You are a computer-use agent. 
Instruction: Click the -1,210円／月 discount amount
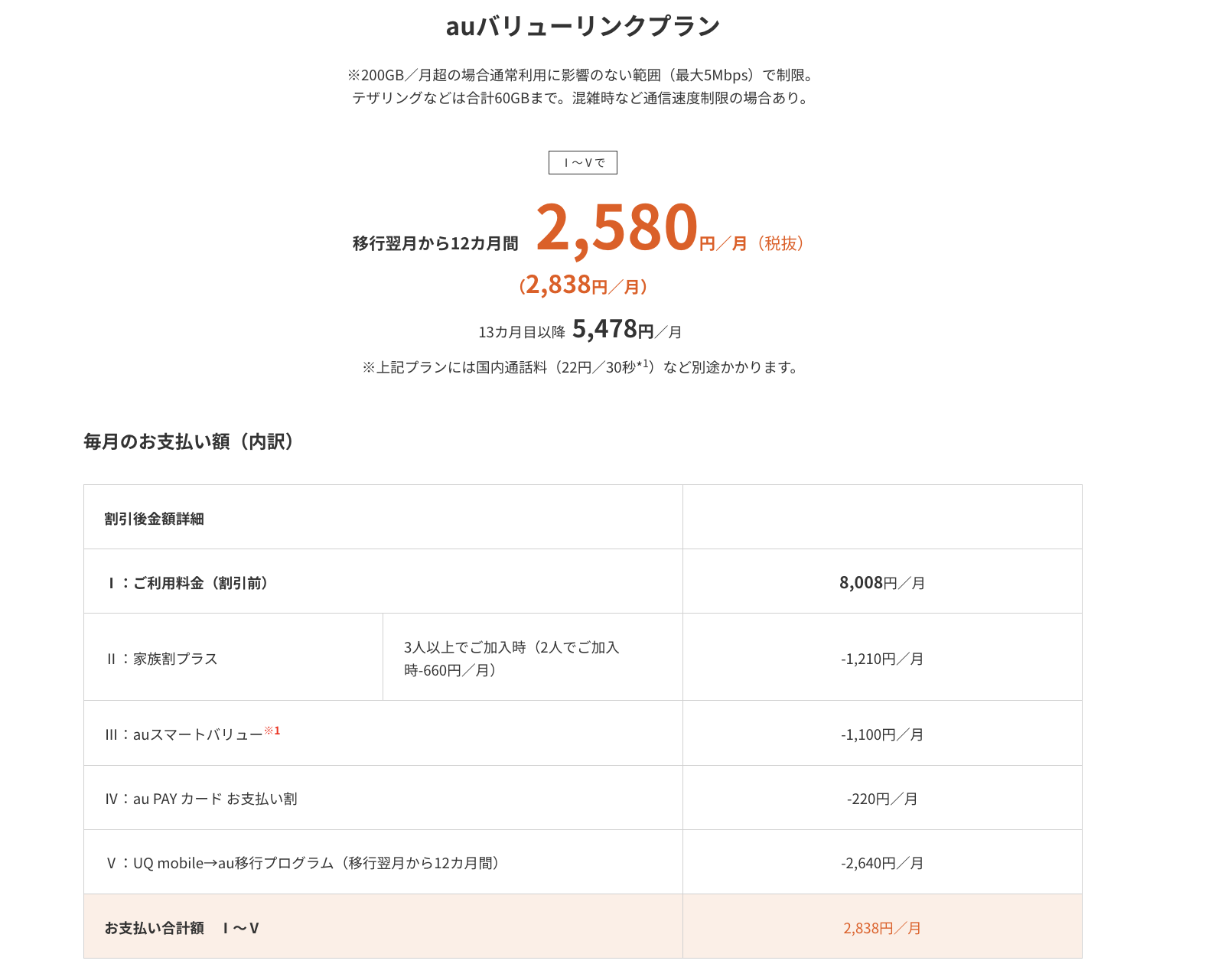(882, 659)
